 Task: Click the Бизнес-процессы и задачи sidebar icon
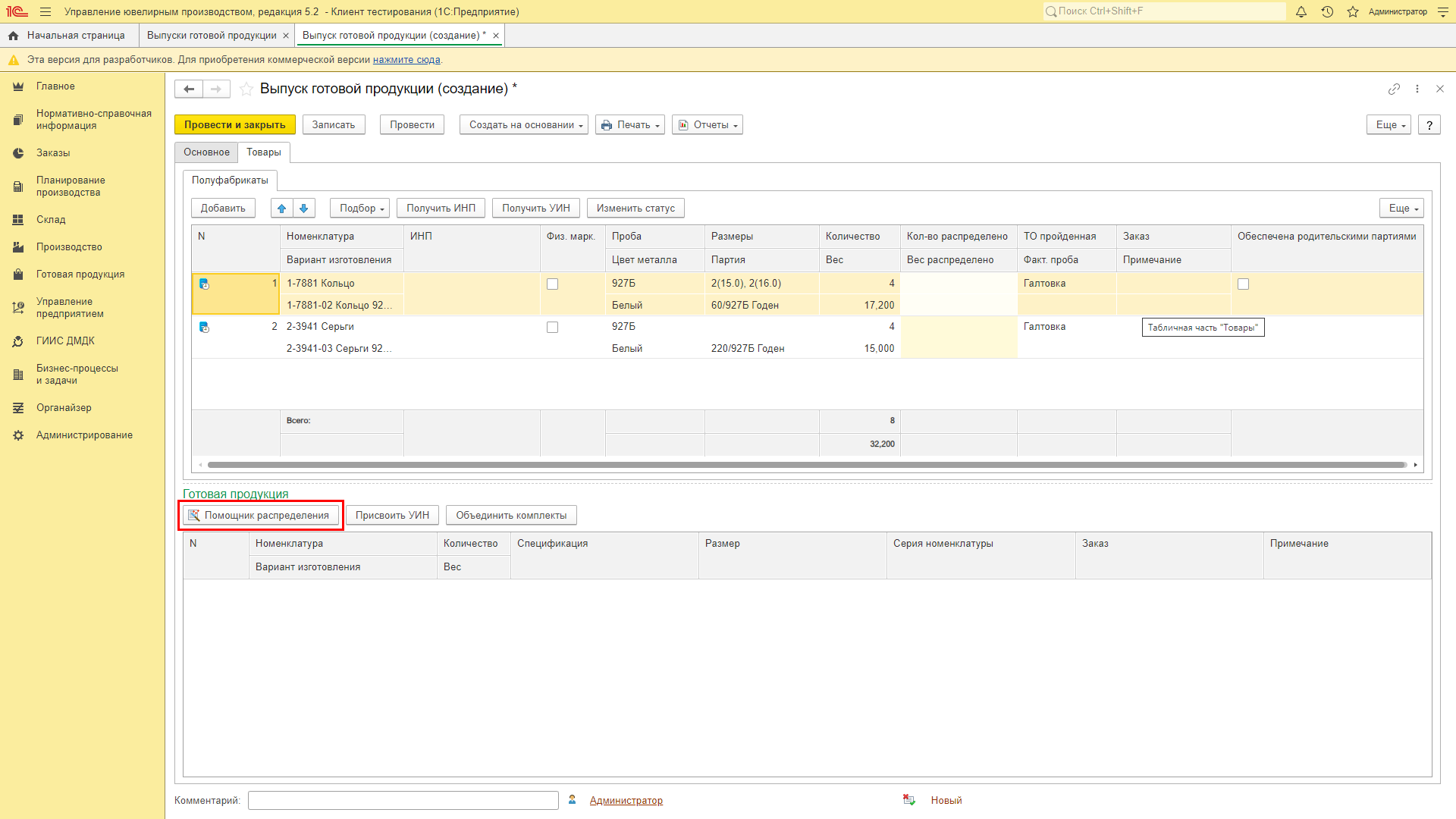(x=18, y=375)
